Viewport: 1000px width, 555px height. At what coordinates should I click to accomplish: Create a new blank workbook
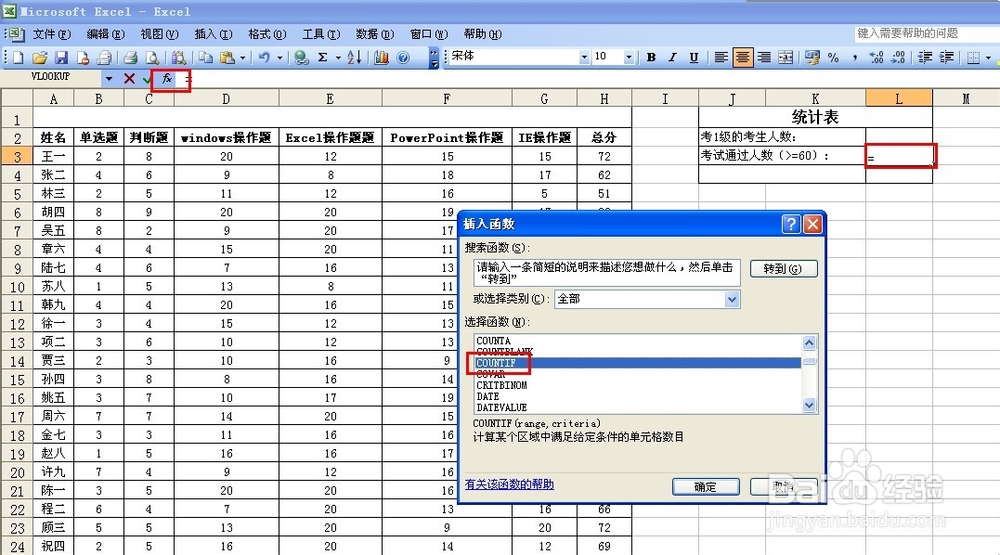(x=18, y=57)
